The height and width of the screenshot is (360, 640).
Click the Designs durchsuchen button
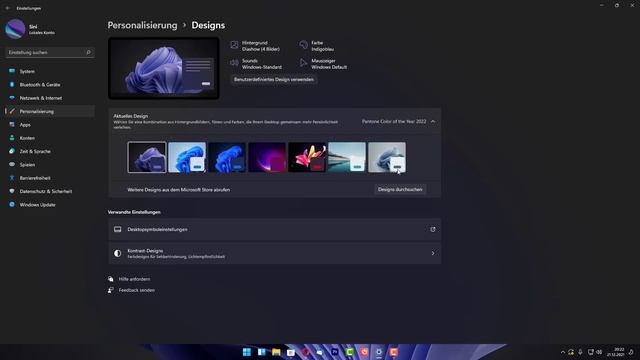[x=400, y=189]
